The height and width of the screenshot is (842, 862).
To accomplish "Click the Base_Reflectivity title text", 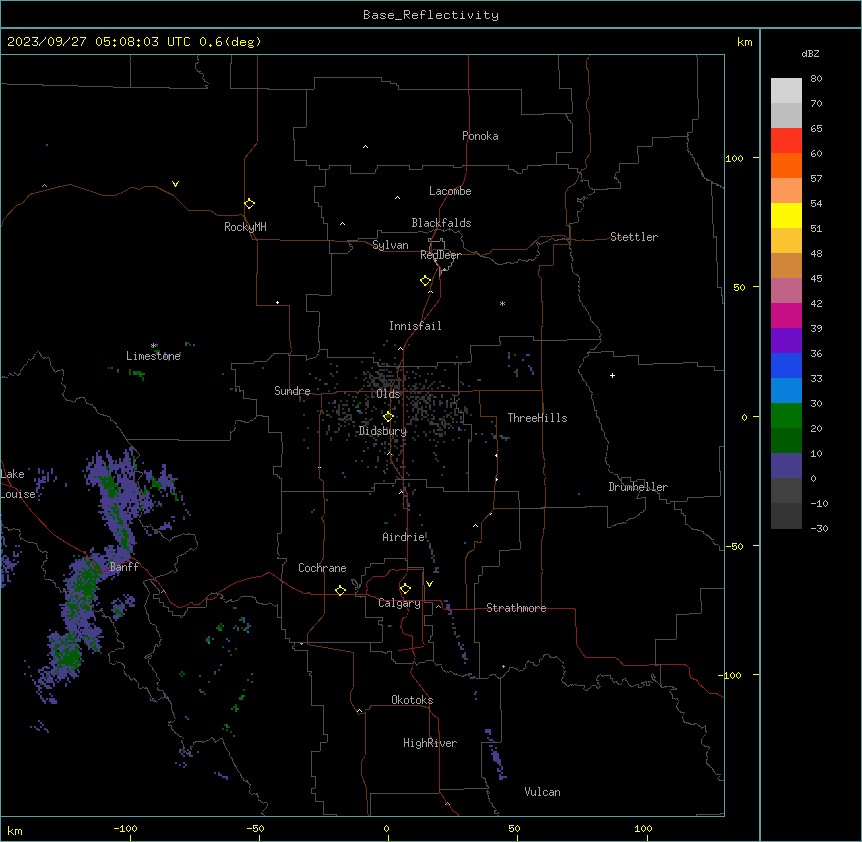I will pos(431,15).
